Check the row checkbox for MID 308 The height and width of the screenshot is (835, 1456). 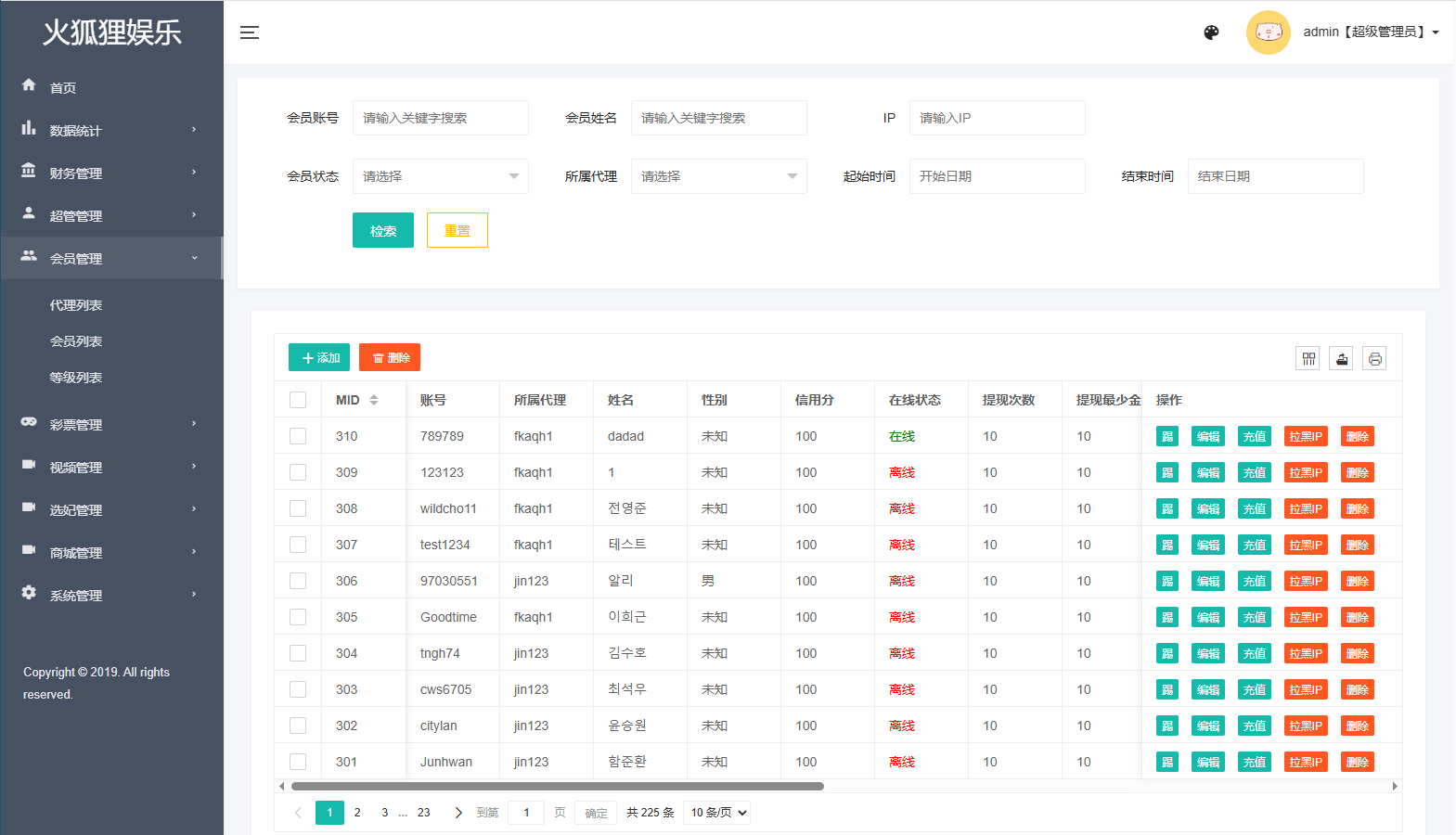298,508
